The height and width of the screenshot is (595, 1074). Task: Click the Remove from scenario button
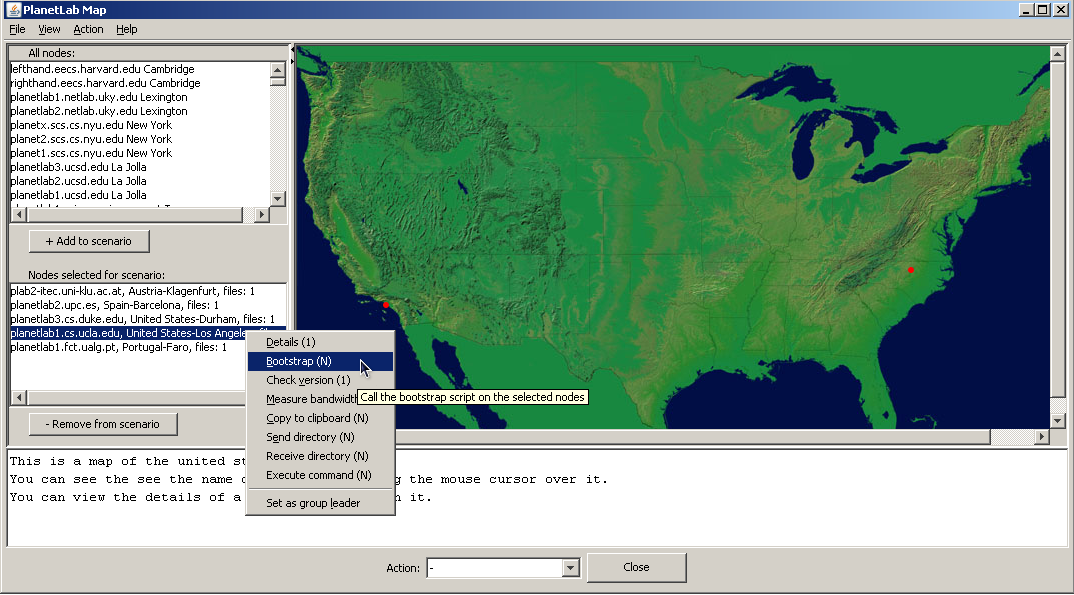[103, 424]
